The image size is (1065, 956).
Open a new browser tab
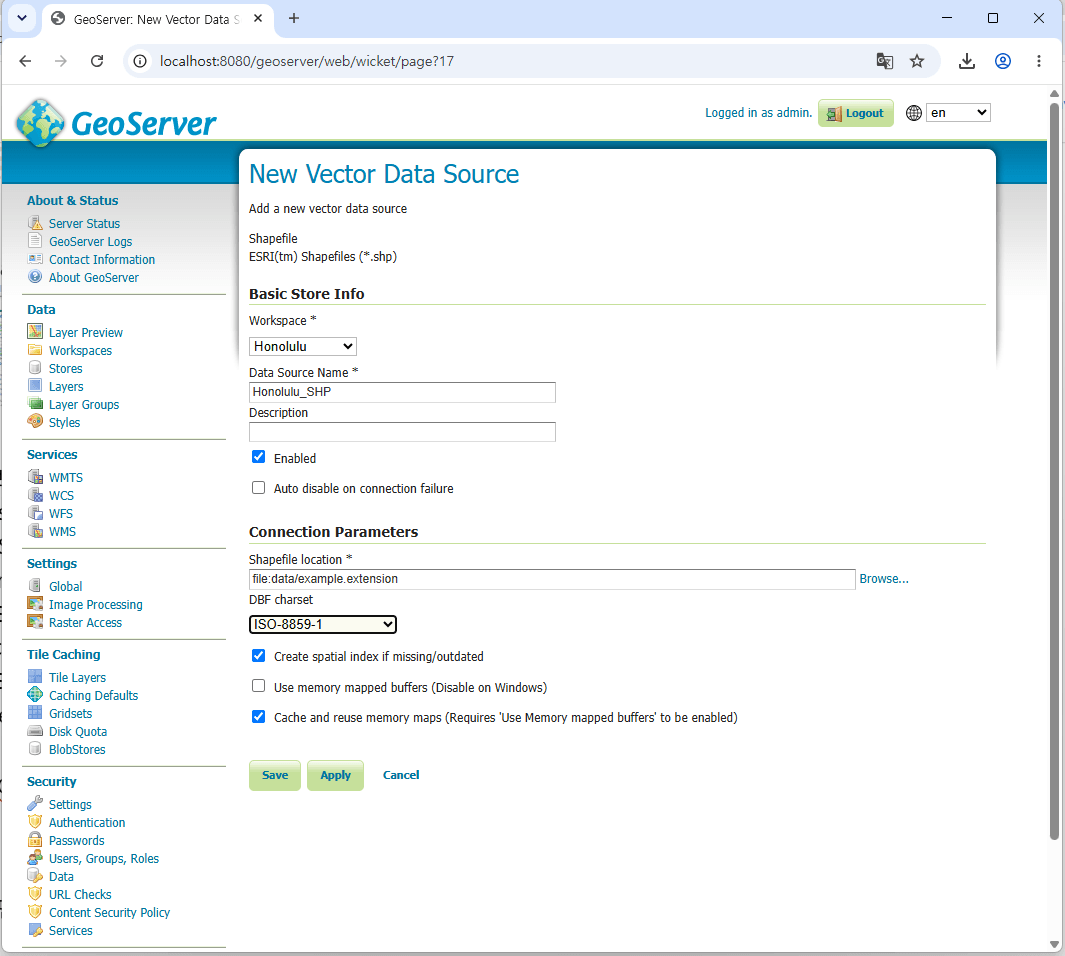(x=294, y=18)
